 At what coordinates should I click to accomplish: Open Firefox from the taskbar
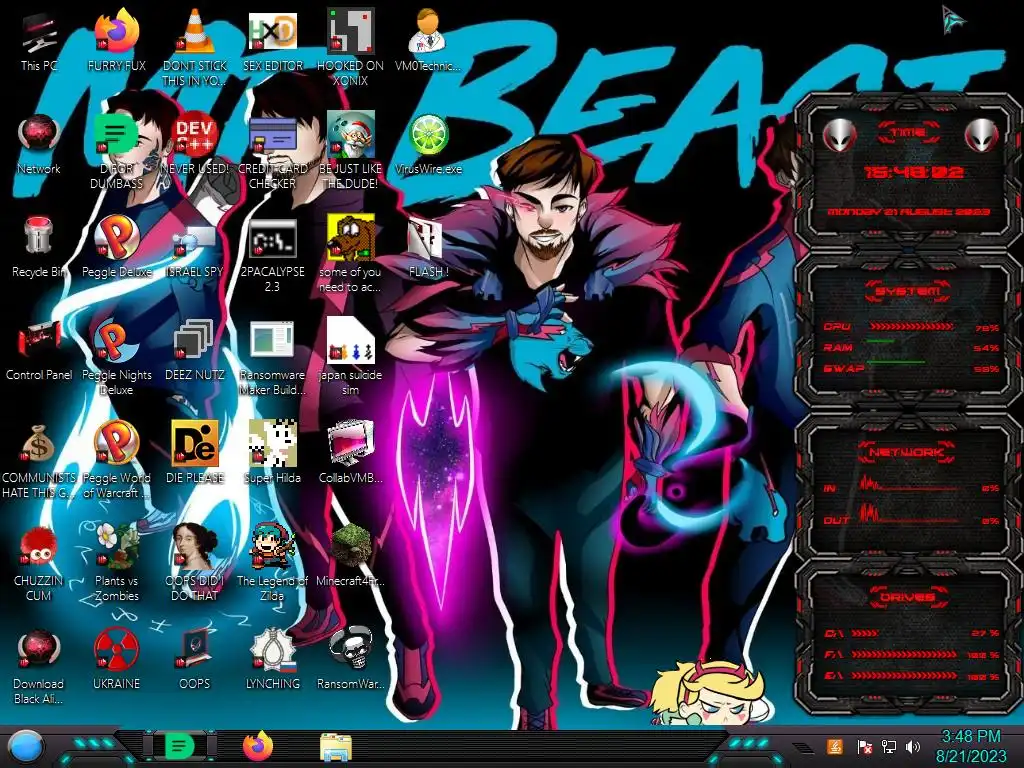[258, 746]
